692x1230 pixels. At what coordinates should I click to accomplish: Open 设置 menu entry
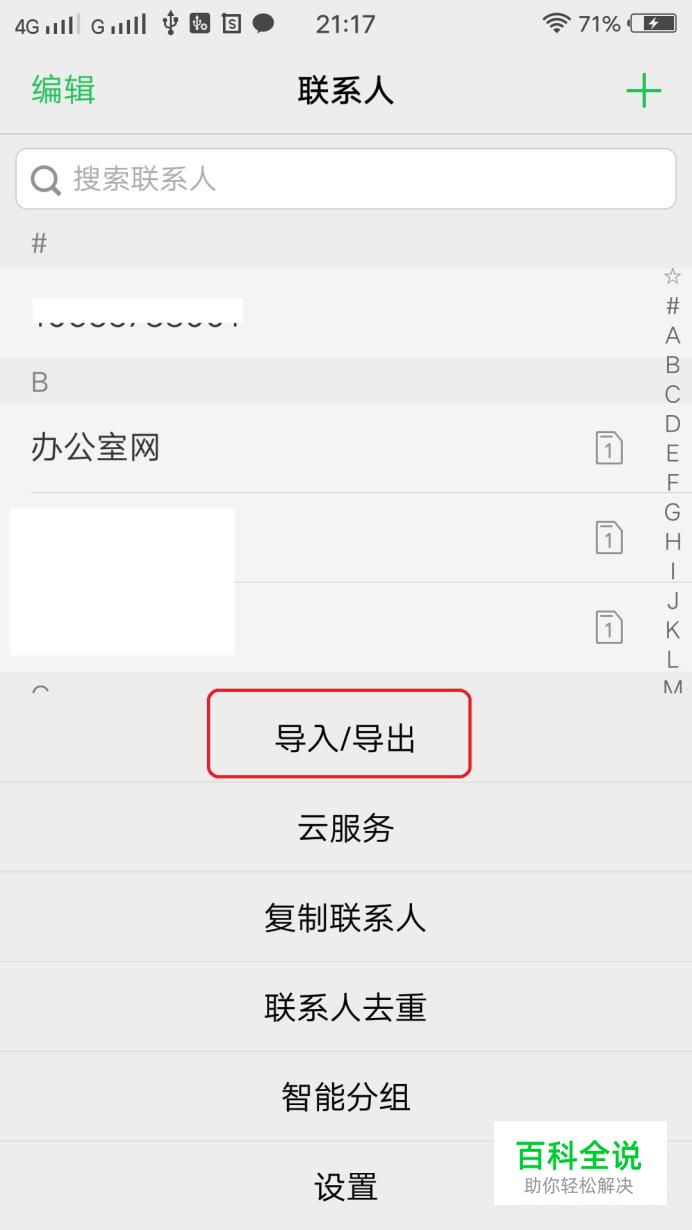[x=346, y=1186]
